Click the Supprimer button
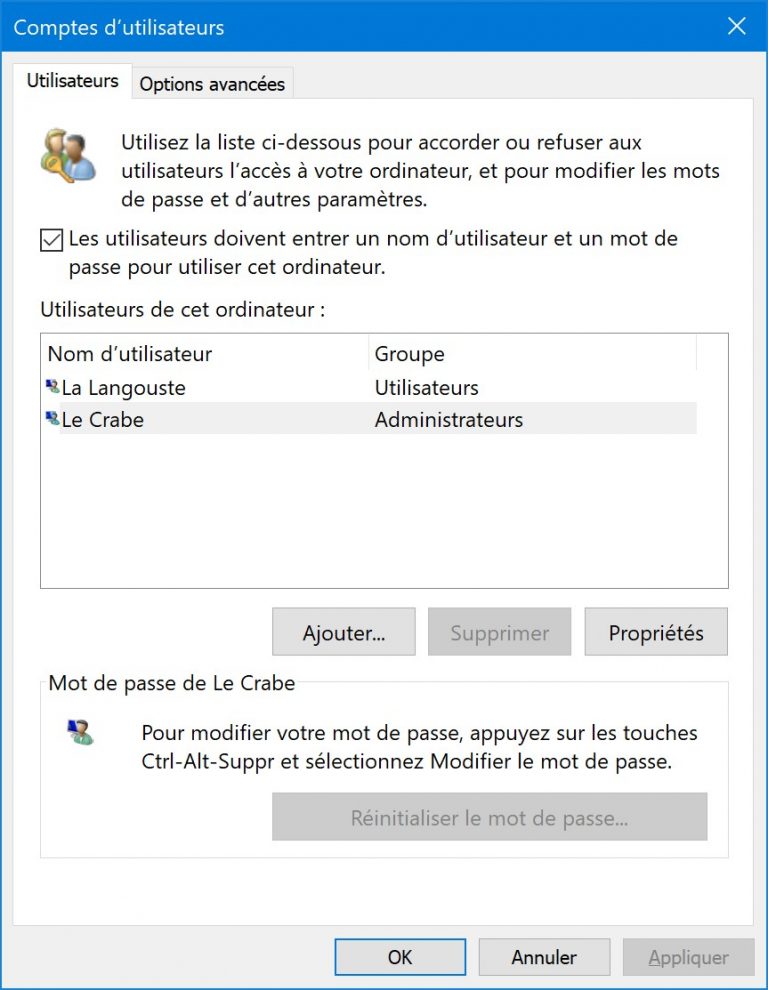768x990 pixels. point(499,632)
